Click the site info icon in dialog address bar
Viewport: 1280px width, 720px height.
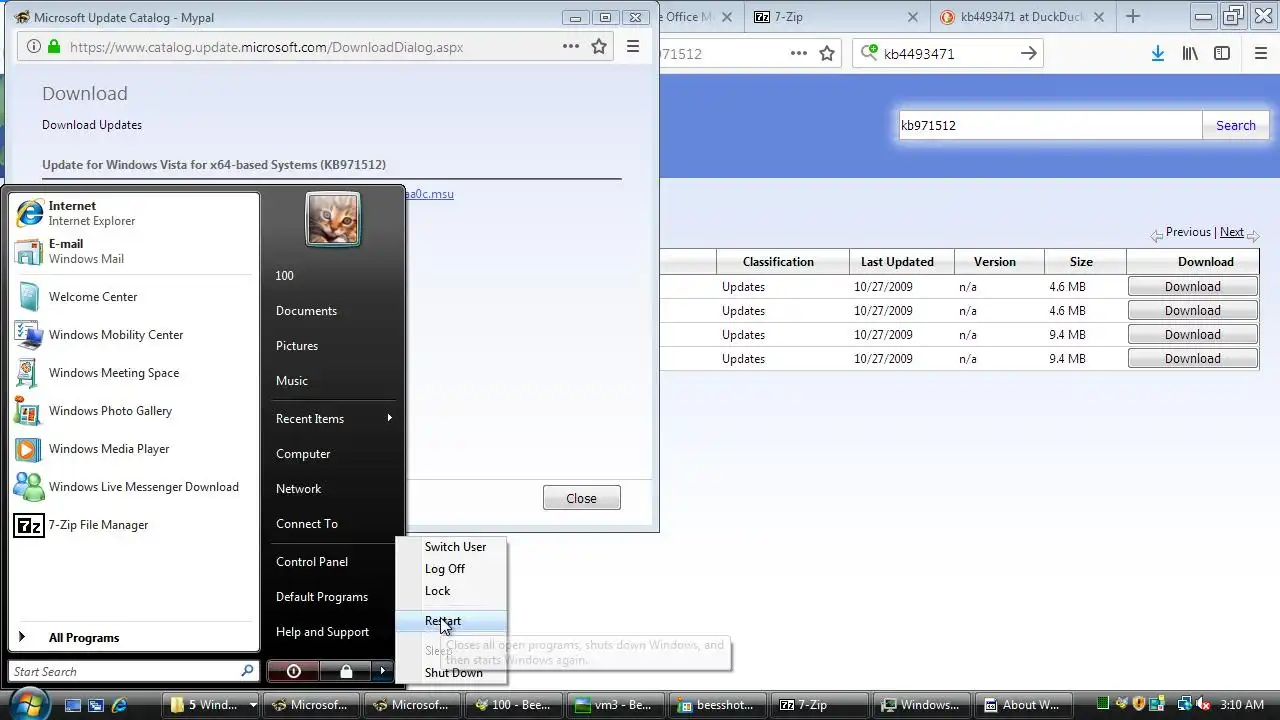tap(34, 47)
